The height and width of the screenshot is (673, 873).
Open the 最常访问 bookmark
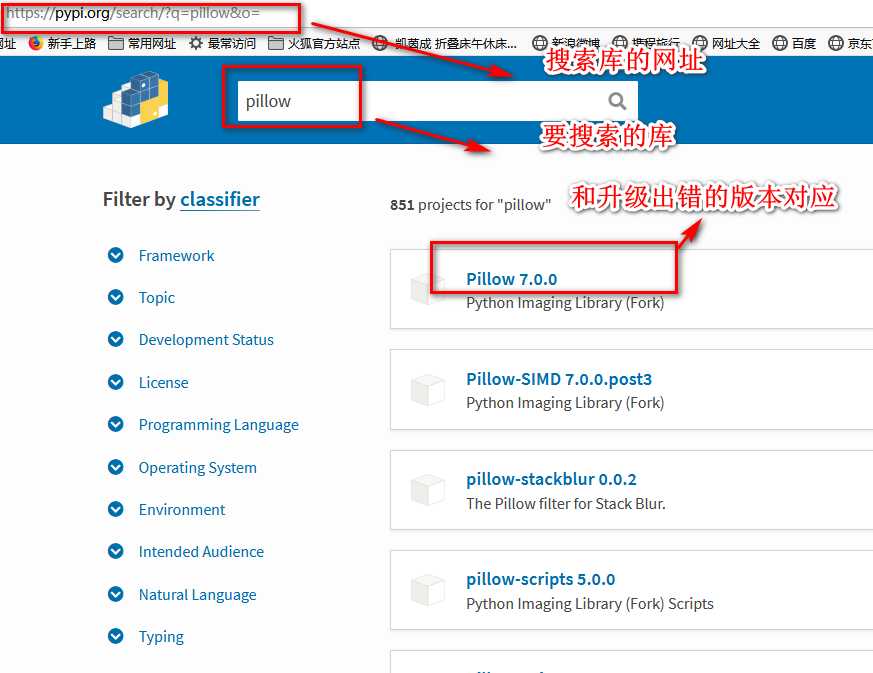222,43
